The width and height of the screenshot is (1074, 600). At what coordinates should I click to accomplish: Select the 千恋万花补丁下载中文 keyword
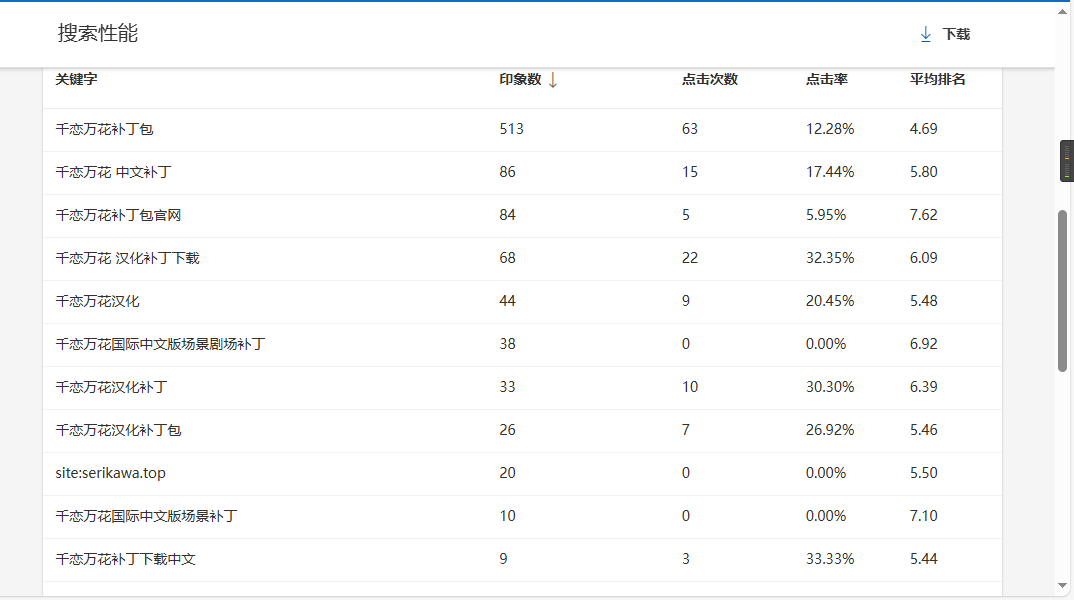tap(125, 559)
